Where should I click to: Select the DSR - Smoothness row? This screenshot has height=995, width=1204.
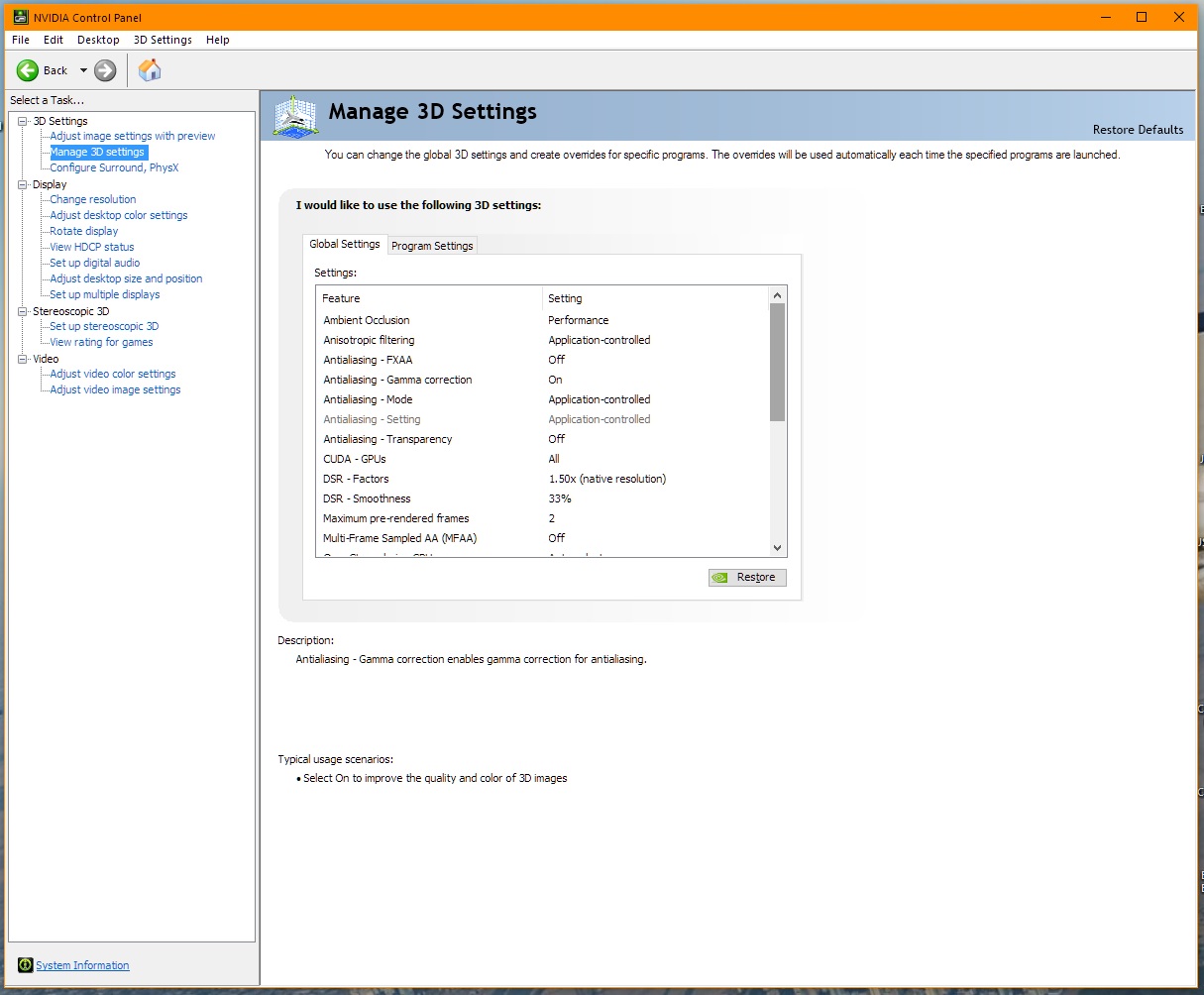point(542,498)
